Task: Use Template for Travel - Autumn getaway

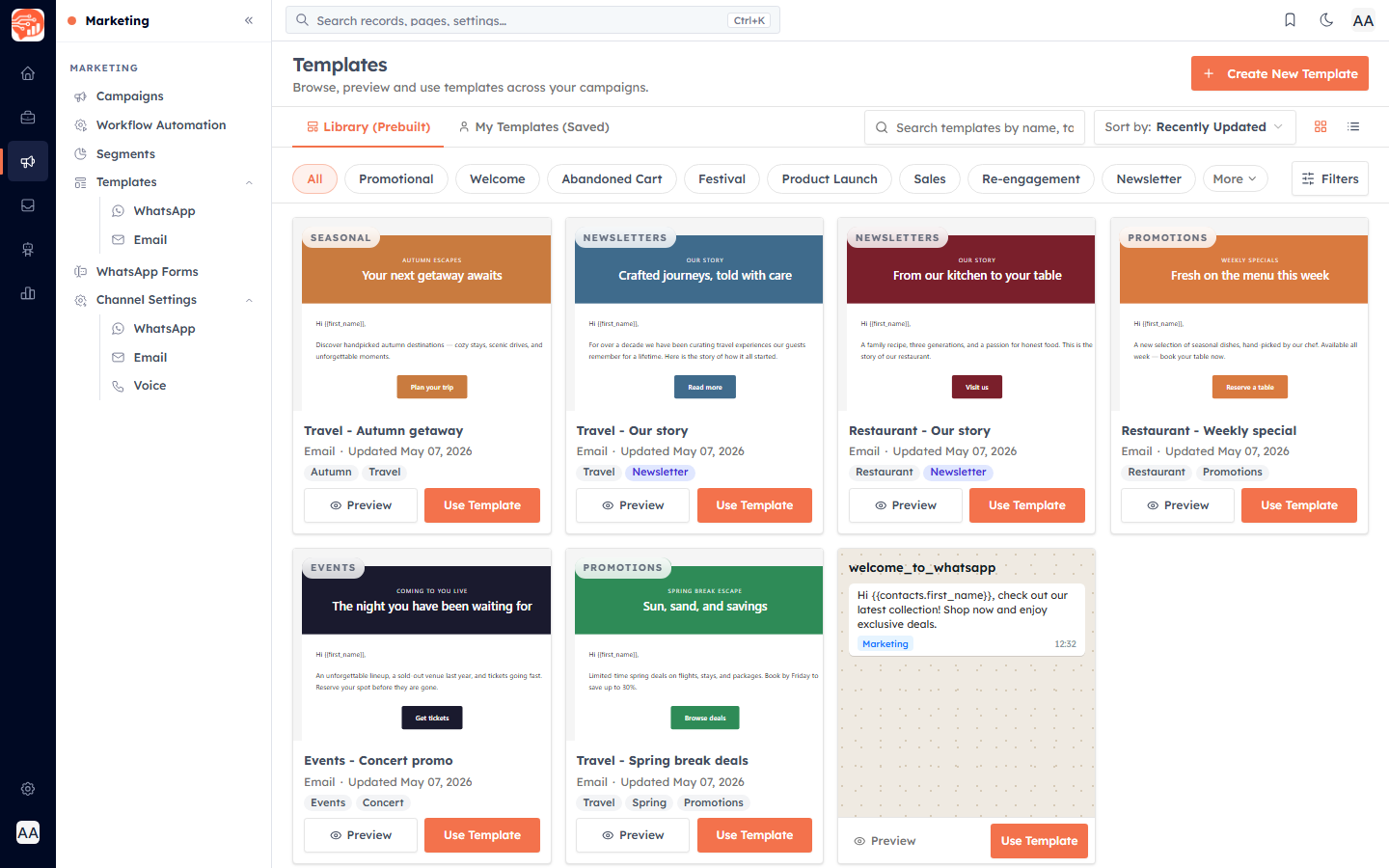Action: tap(482, 505)
